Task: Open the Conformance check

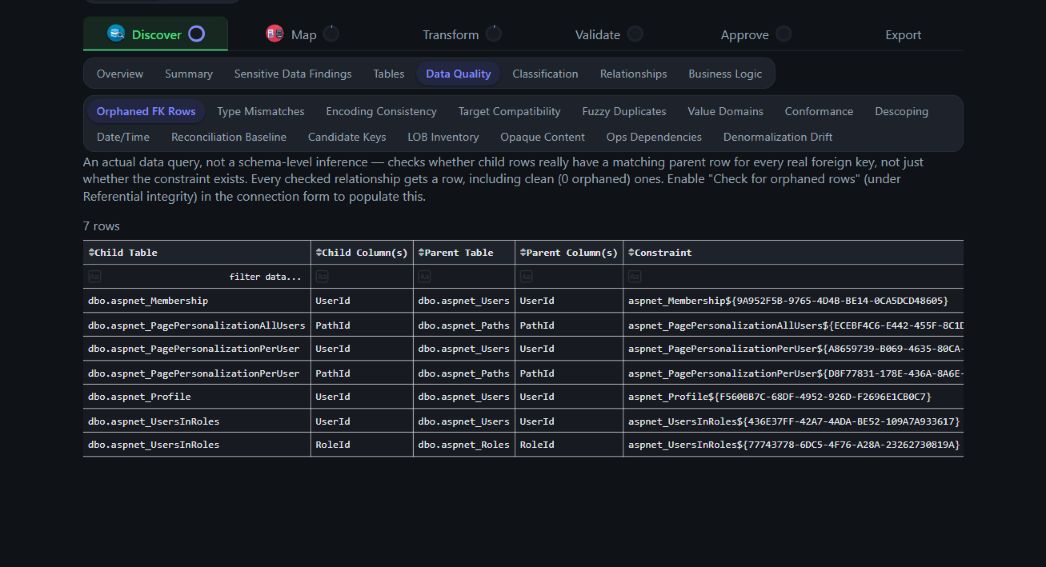Action: click(819, 111)
